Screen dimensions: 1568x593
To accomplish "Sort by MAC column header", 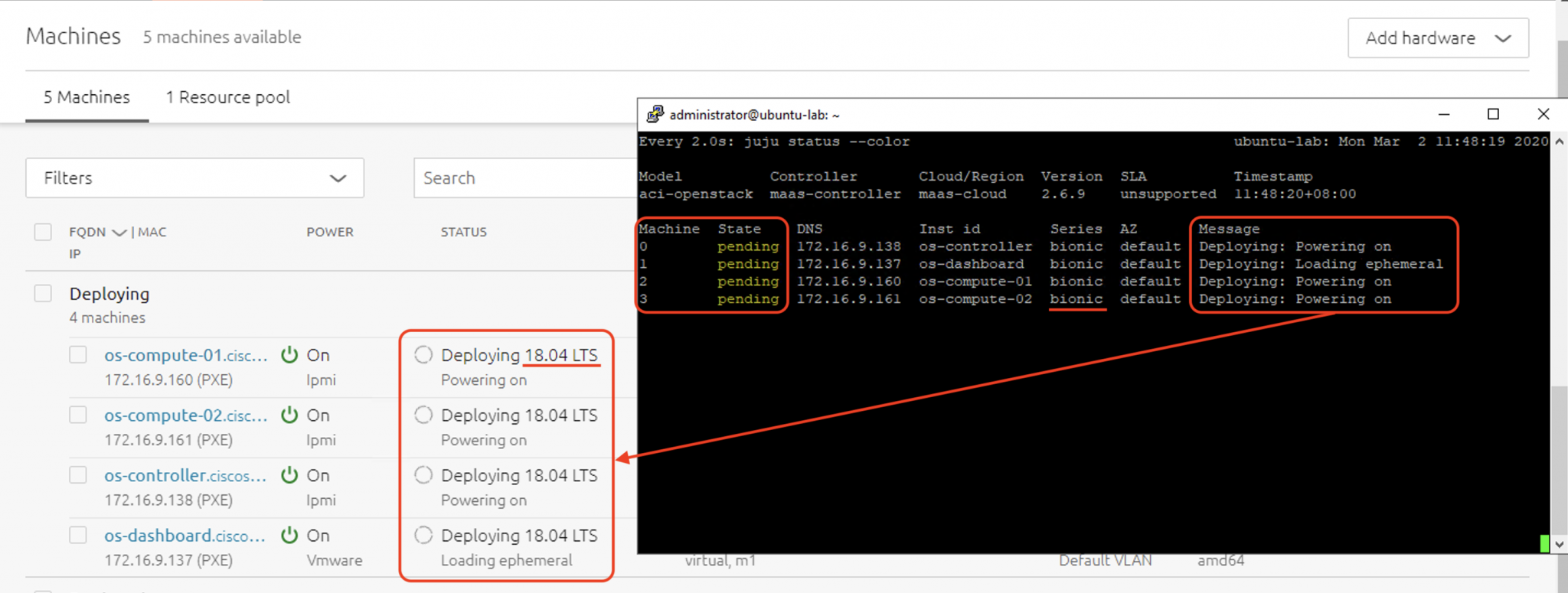I will pyautogui.click(x=152, y=232).
